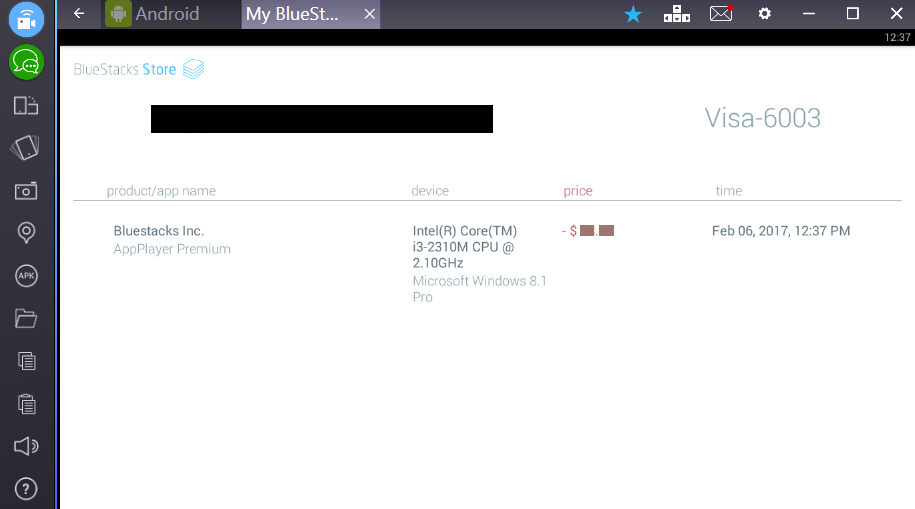
Task: Click the blue star premium icon
Action: pyautogui.click(x=633, y=14)
